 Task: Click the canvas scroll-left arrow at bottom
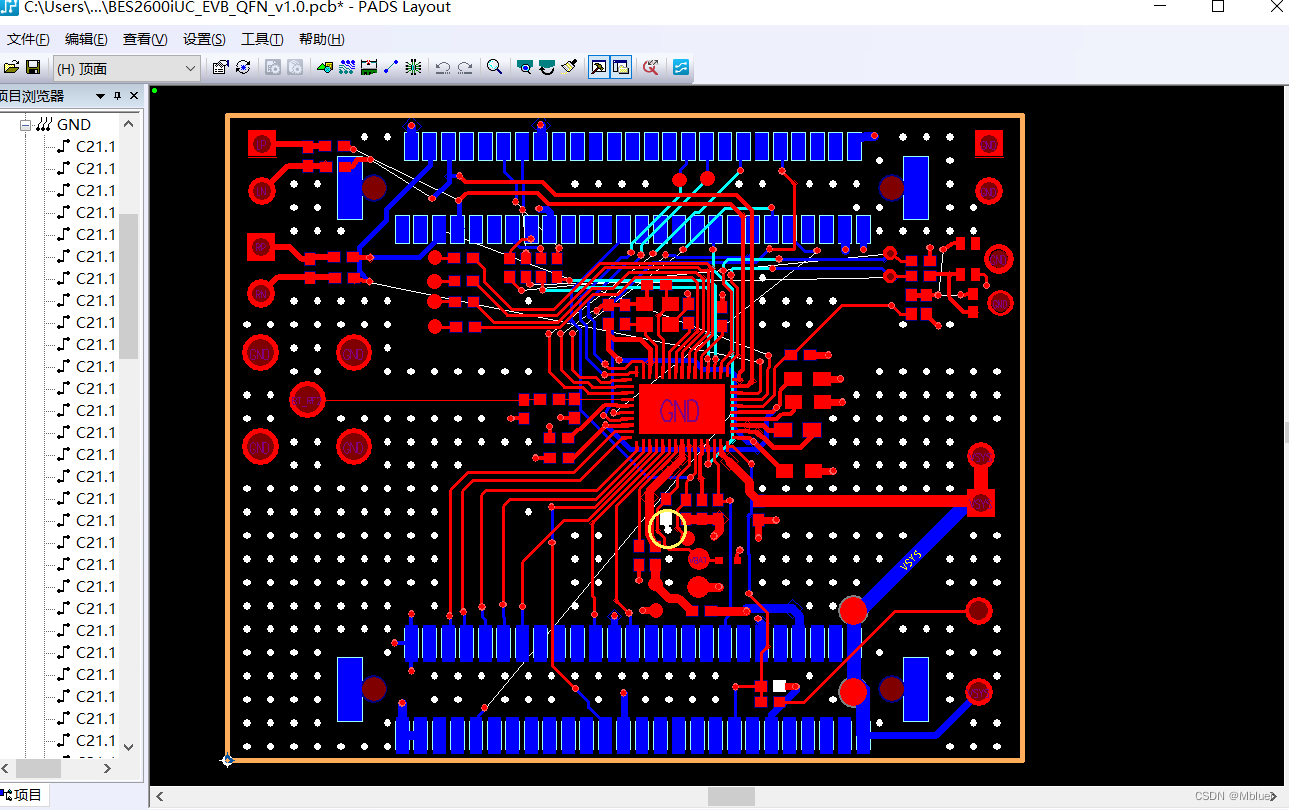(x=159, y=796)
